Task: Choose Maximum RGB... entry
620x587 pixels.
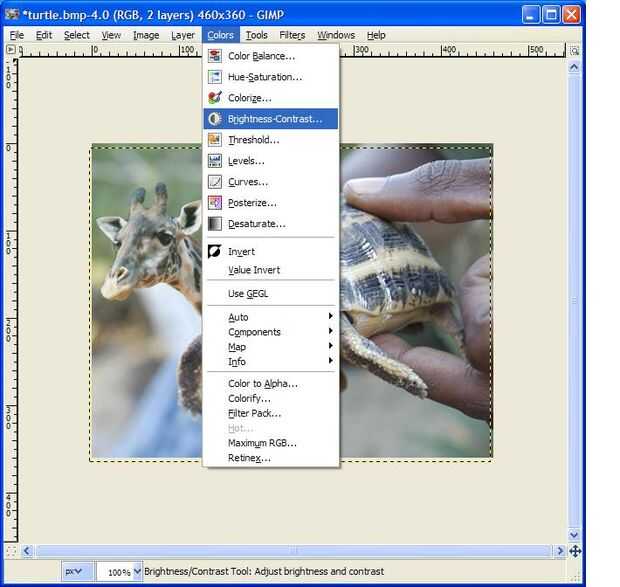Action: (x=271, y=443)
